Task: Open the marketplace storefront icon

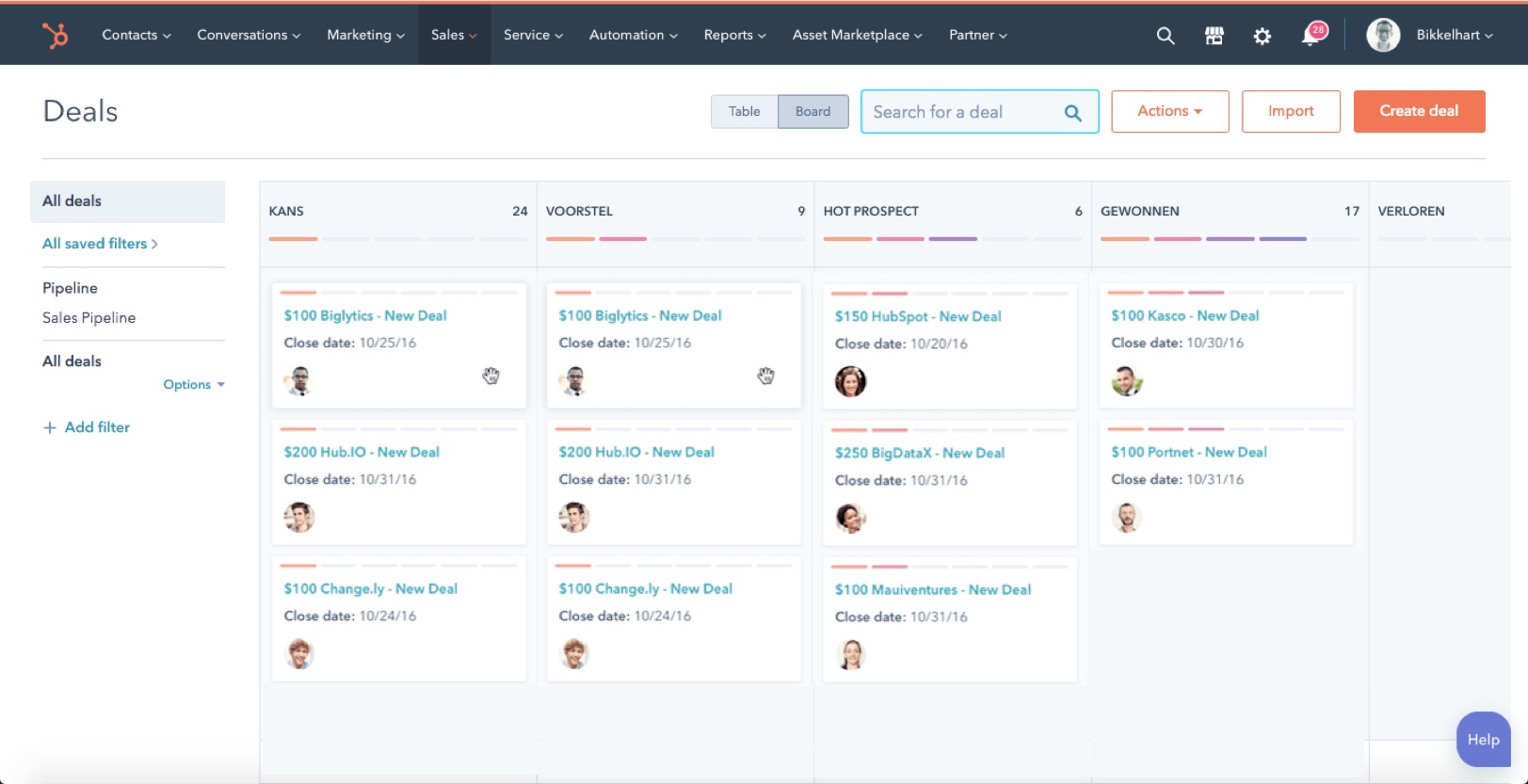Action: click(x=1214, y=36)
